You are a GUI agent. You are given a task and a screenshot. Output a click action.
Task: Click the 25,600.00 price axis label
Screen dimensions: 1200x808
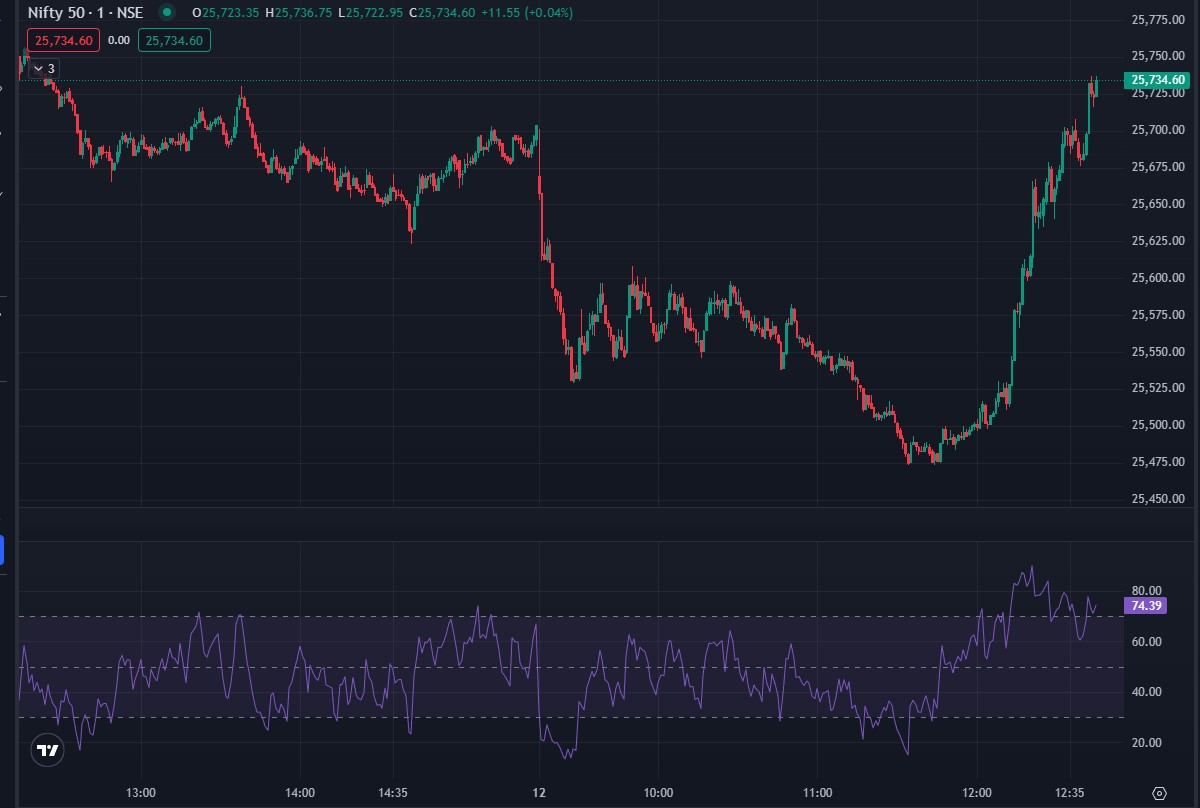pos(1158,278)
